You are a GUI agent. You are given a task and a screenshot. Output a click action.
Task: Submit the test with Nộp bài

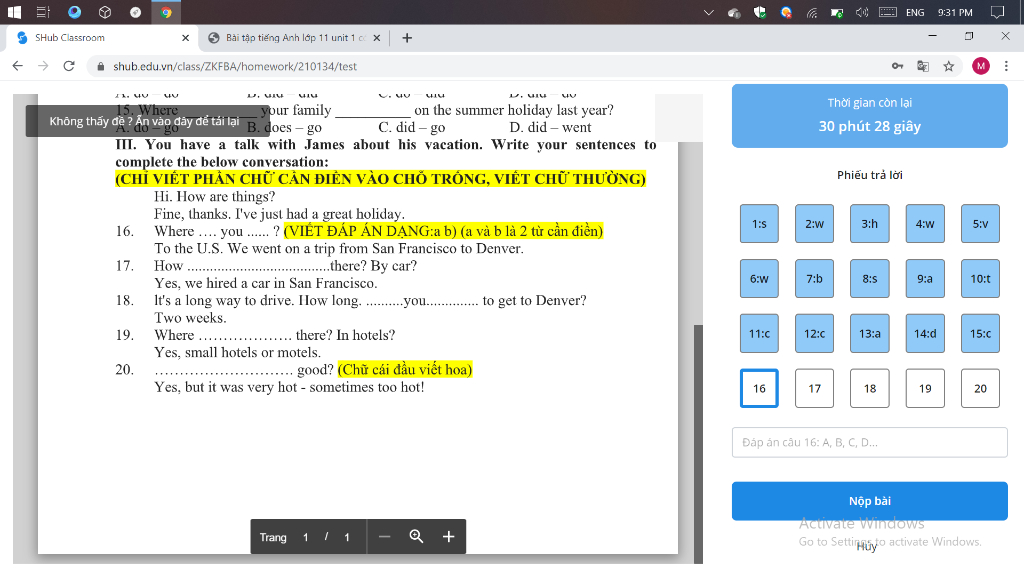869,501
